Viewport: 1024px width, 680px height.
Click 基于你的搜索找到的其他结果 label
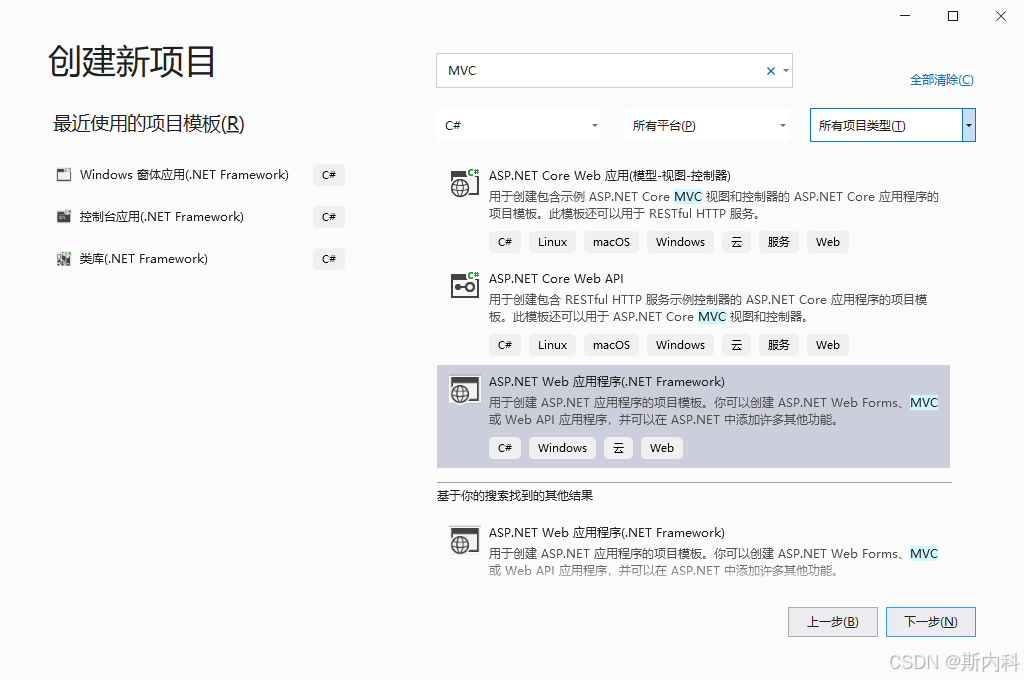515,496
